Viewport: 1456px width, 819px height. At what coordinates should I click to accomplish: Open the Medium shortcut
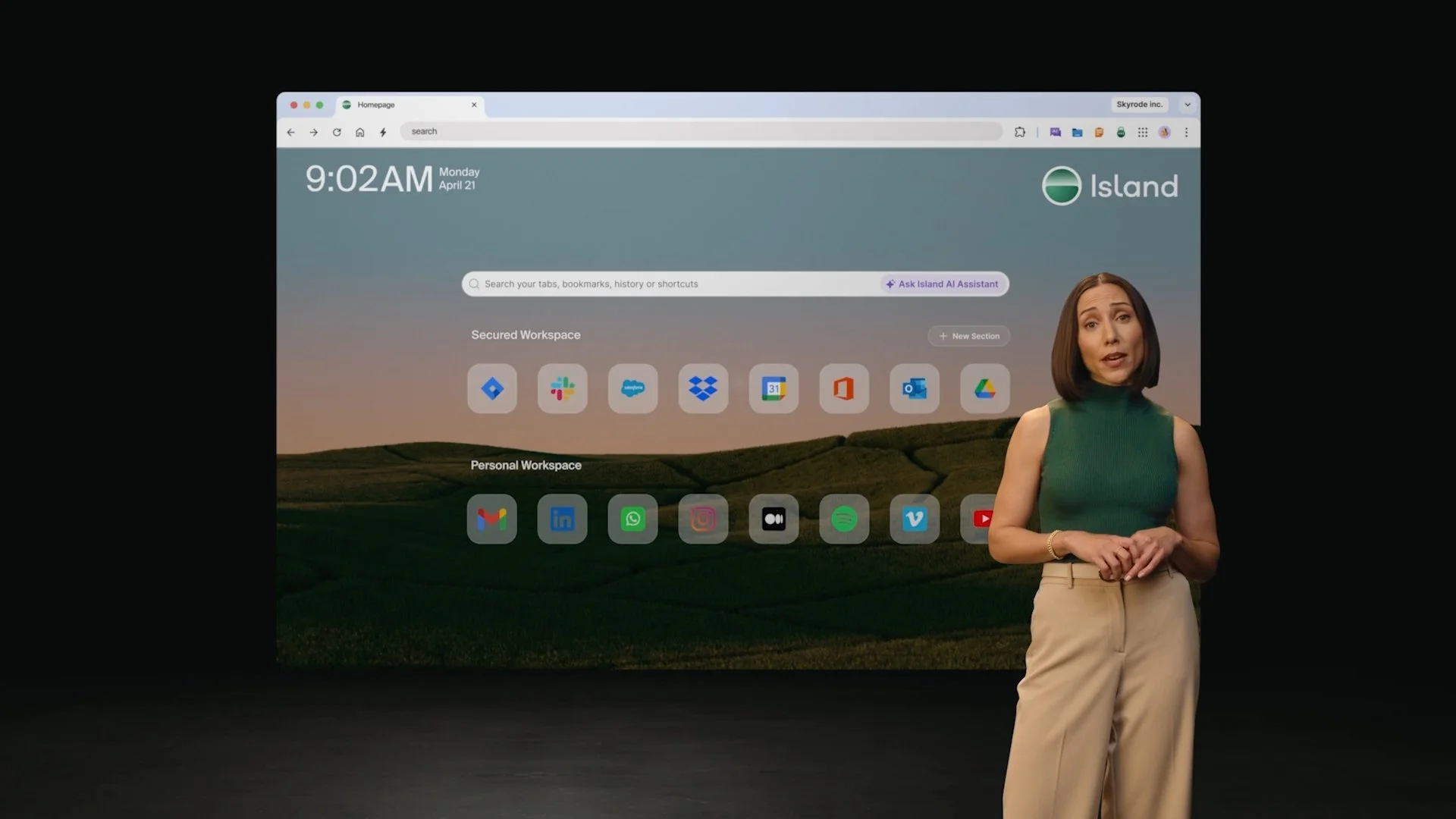[x=773, y=519]
